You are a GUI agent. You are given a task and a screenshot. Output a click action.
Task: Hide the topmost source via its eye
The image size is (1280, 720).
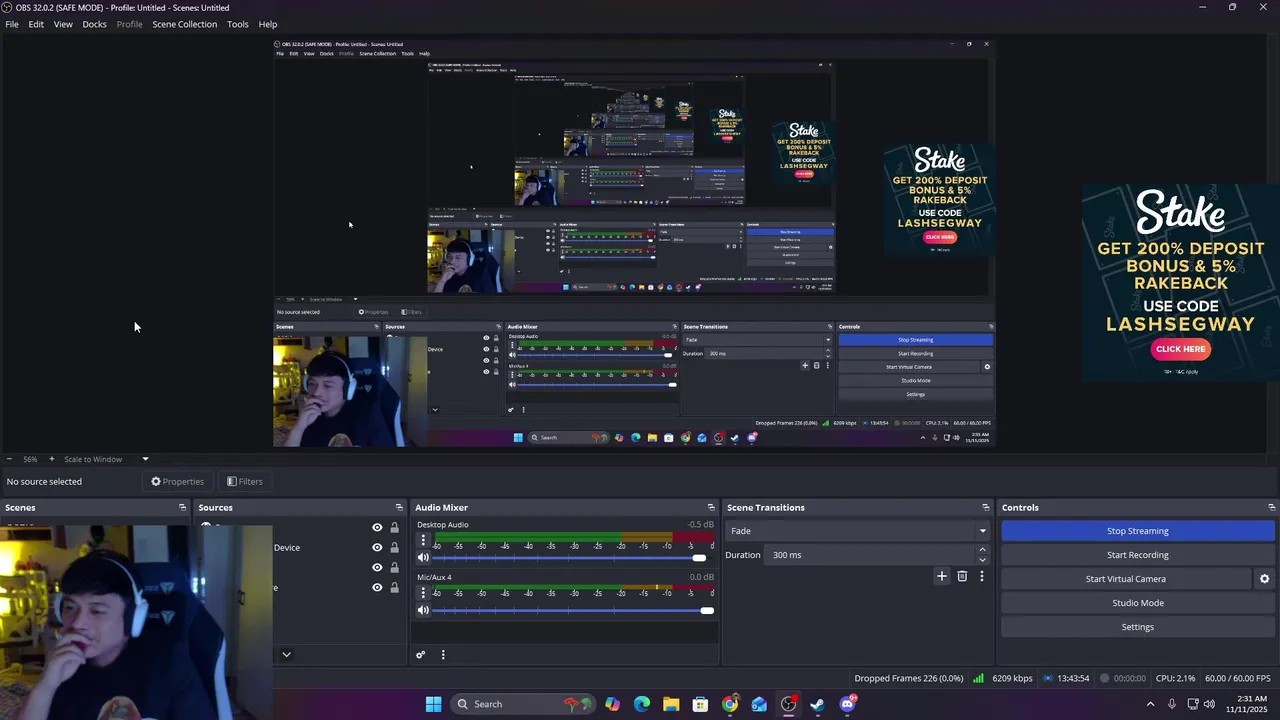point(377,528)
